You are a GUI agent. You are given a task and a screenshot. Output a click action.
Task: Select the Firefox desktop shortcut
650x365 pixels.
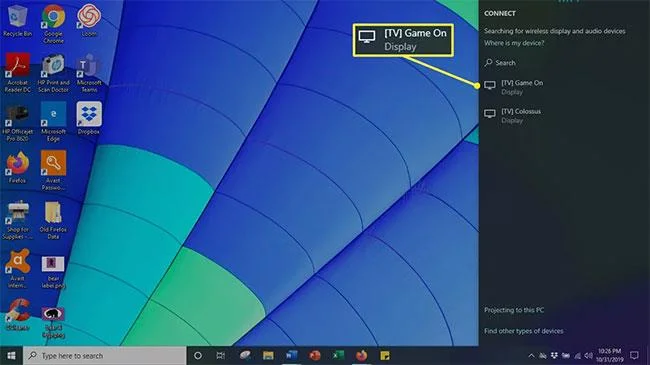point(17,168)
